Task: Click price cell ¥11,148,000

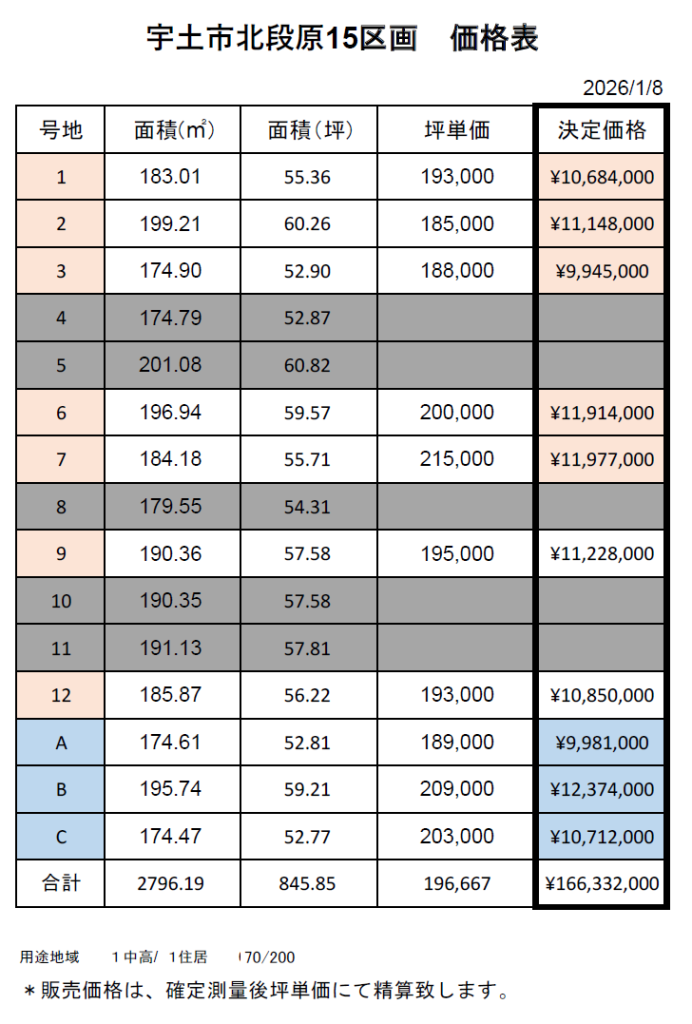Action: (601, 224)
